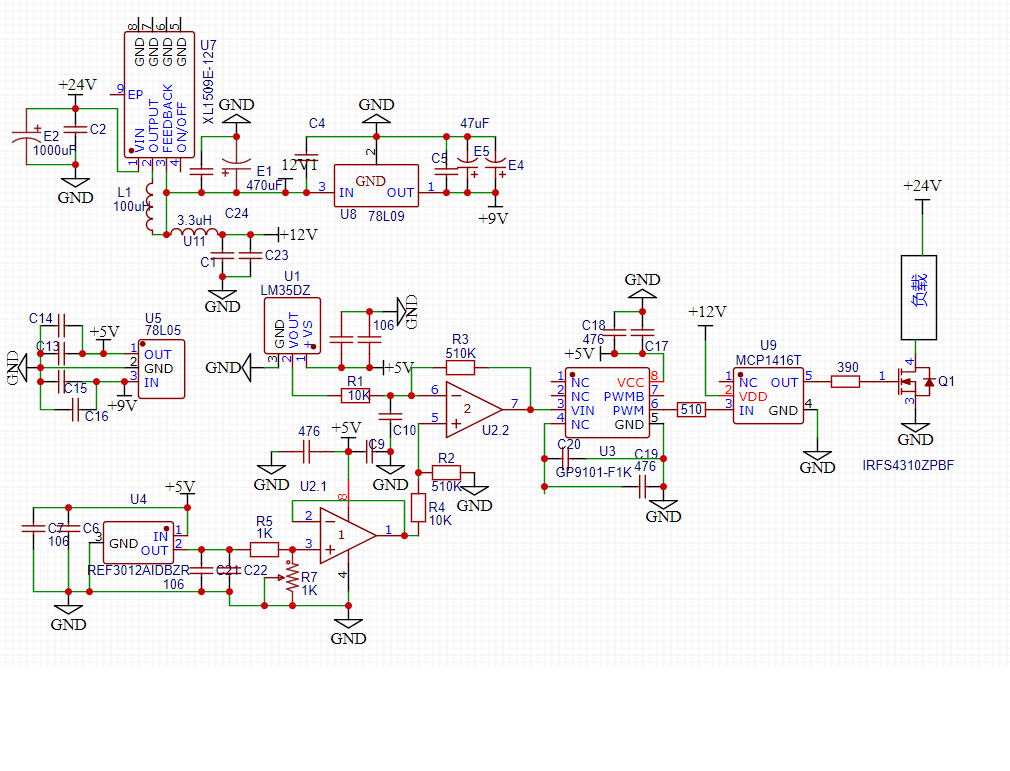Select the U9 MCP1416T driver chip

coord(767,396)
